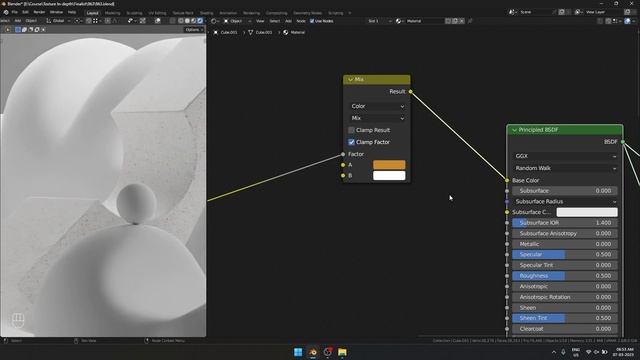640x360 pixels.
Task: Click the select box mode icon in viewport header
Action: [x=18, y=29]
